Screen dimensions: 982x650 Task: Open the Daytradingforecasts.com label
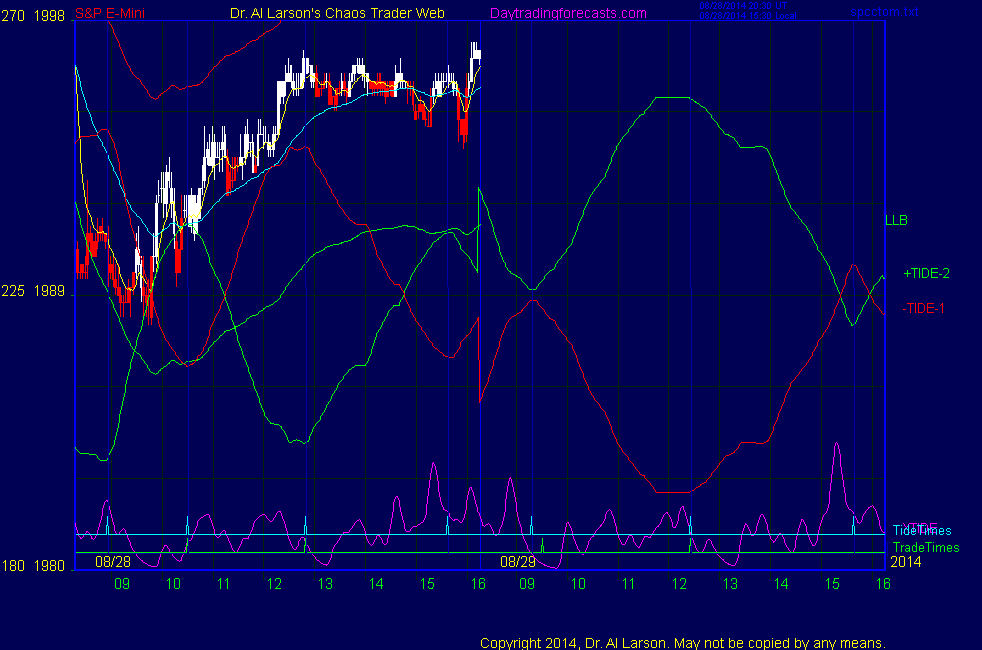[x=568, y=13]
